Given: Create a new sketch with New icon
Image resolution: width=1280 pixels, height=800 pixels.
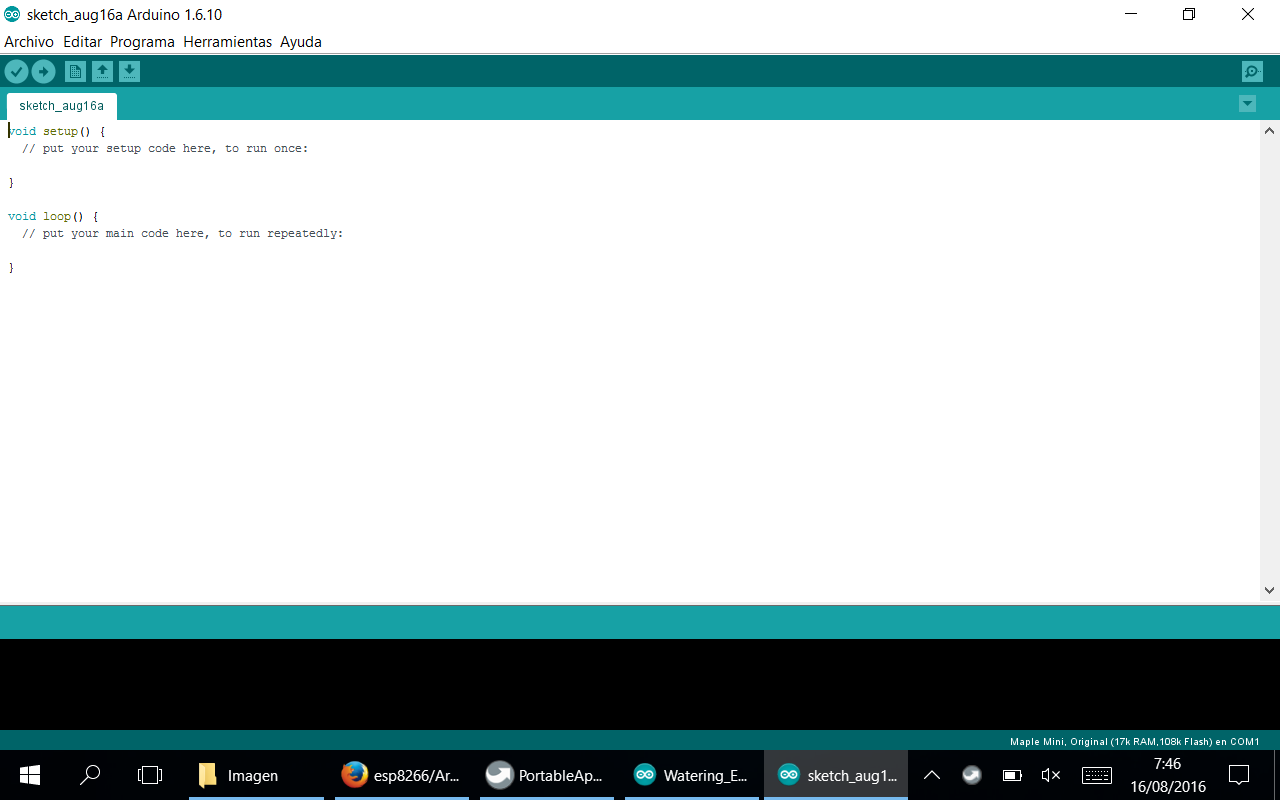Looking at the screenshot, I should click(x=75, y=71).
